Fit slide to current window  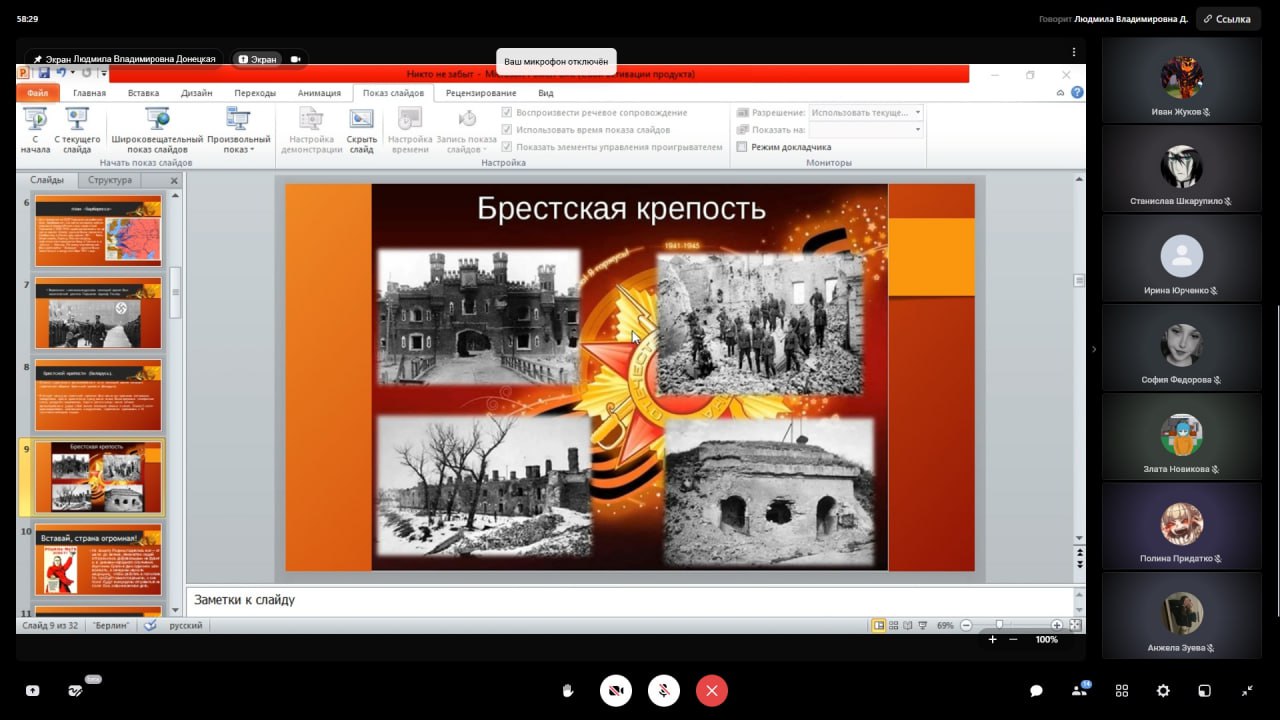[x=1075, y=625]
